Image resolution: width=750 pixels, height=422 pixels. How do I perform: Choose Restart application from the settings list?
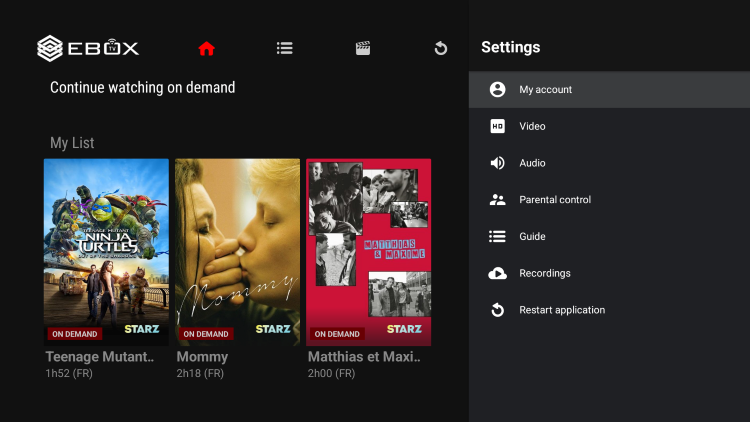(561, 310)
